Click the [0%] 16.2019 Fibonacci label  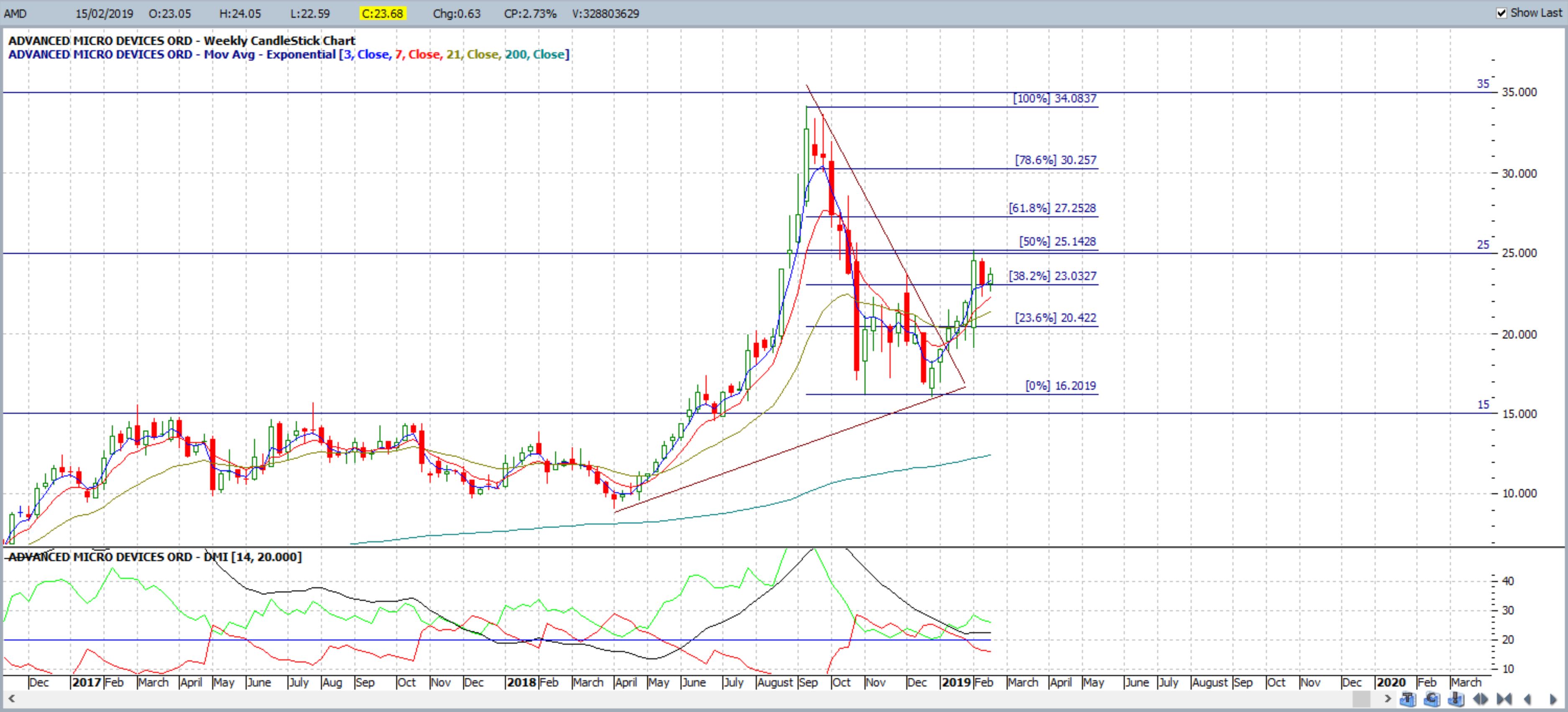pyautogui.click(x=1060, y=386)
